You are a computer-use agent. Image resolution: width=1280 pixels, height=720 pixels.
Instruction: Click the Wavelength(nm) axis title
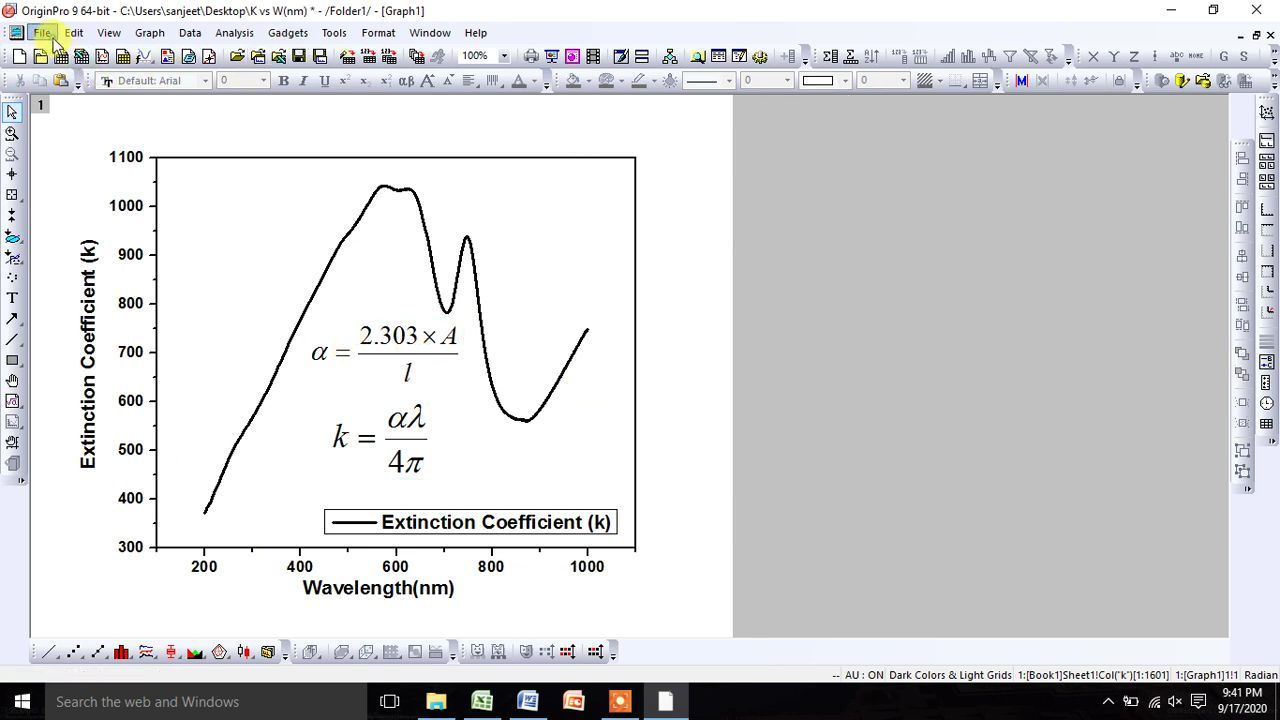click(378, 588)
